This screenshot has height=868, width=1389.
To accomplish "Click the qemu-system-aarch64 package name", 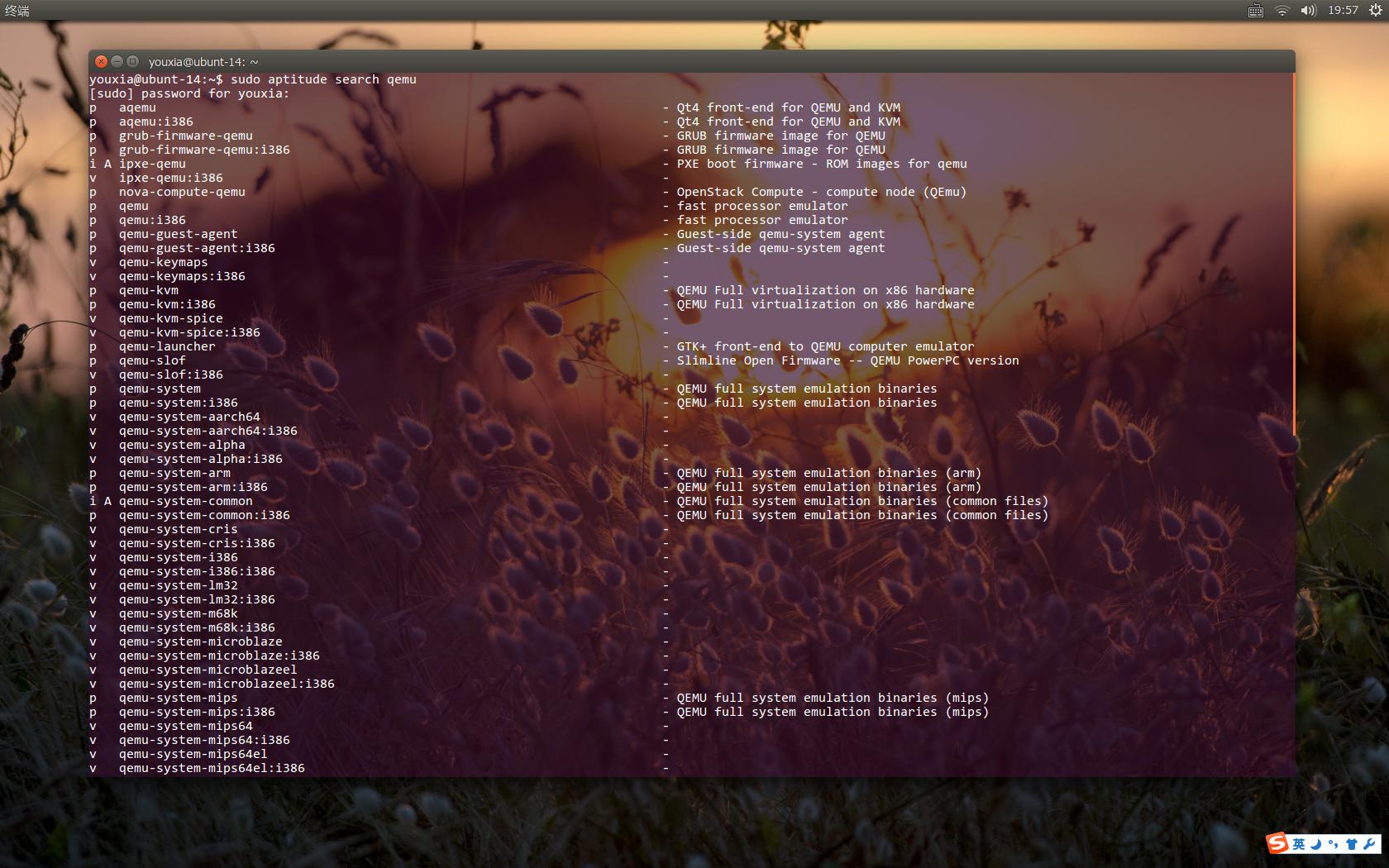I will coord(189,417).
